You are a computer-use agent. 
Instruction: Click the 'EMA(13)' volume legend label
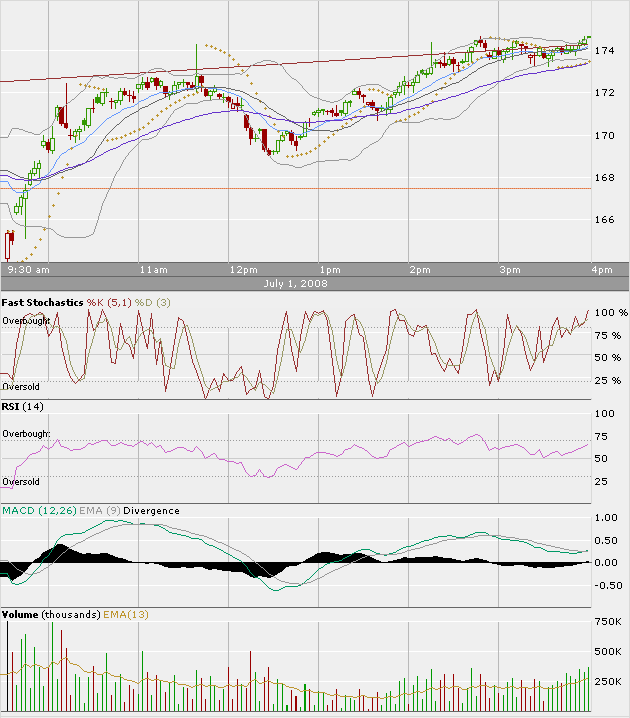(x=126, y=615)
